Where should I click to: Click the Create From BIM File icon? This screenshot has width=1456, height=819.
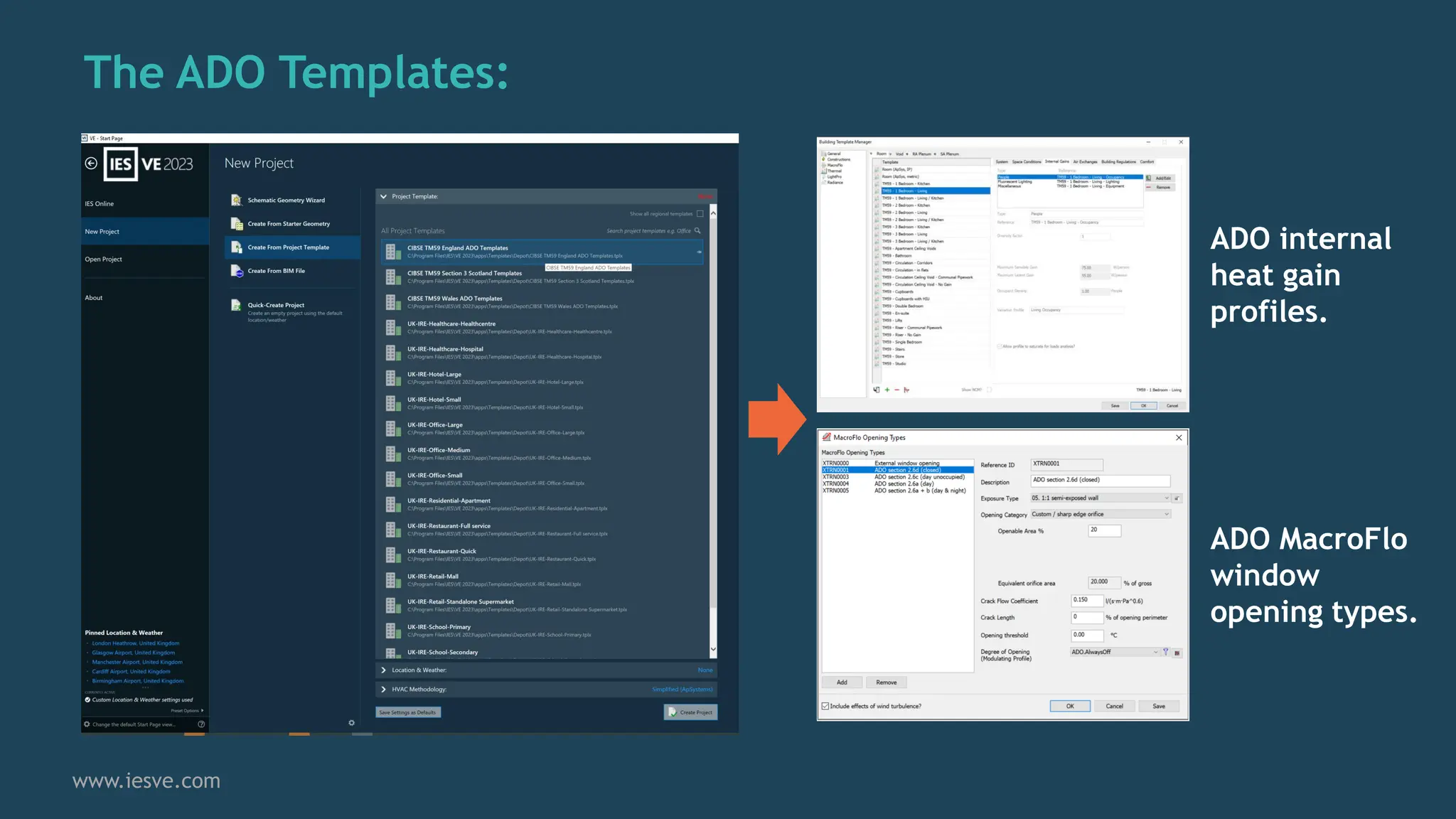(237, 271)
